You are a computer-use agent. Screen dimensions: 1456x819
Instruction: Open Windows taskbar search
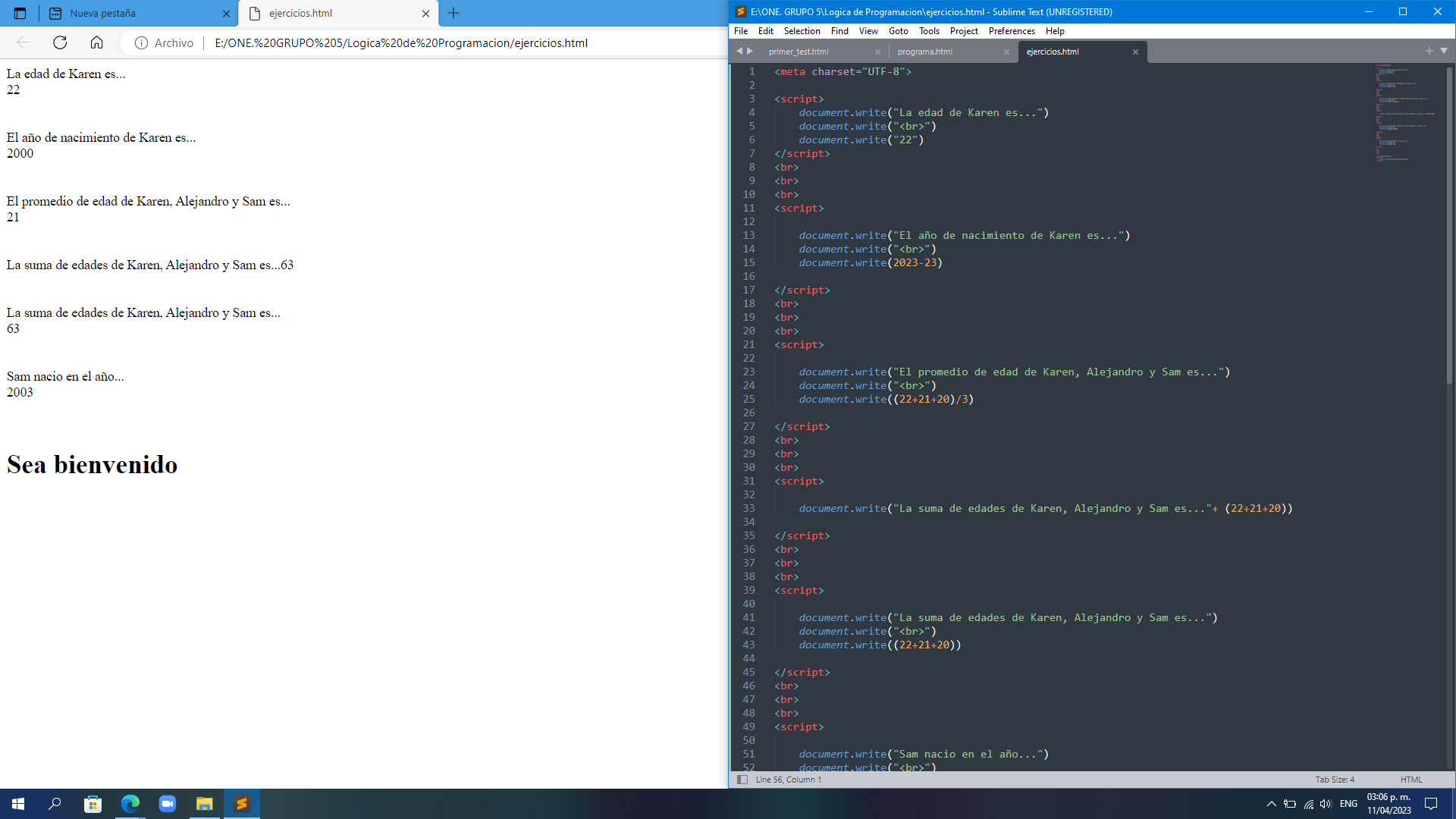tap(55, 804)
